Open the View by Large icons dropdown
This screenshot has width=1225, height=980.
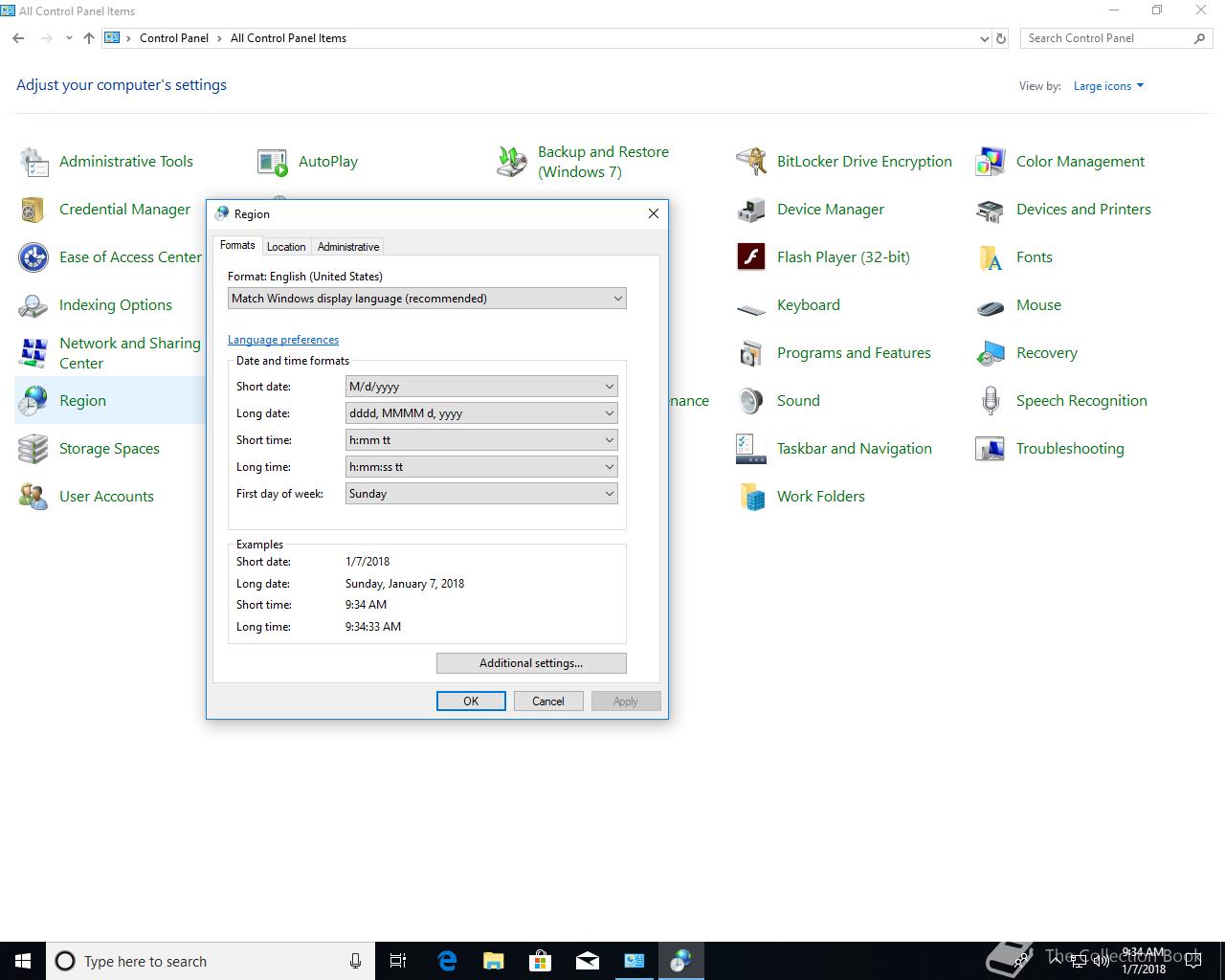(x=1108, y=86)
